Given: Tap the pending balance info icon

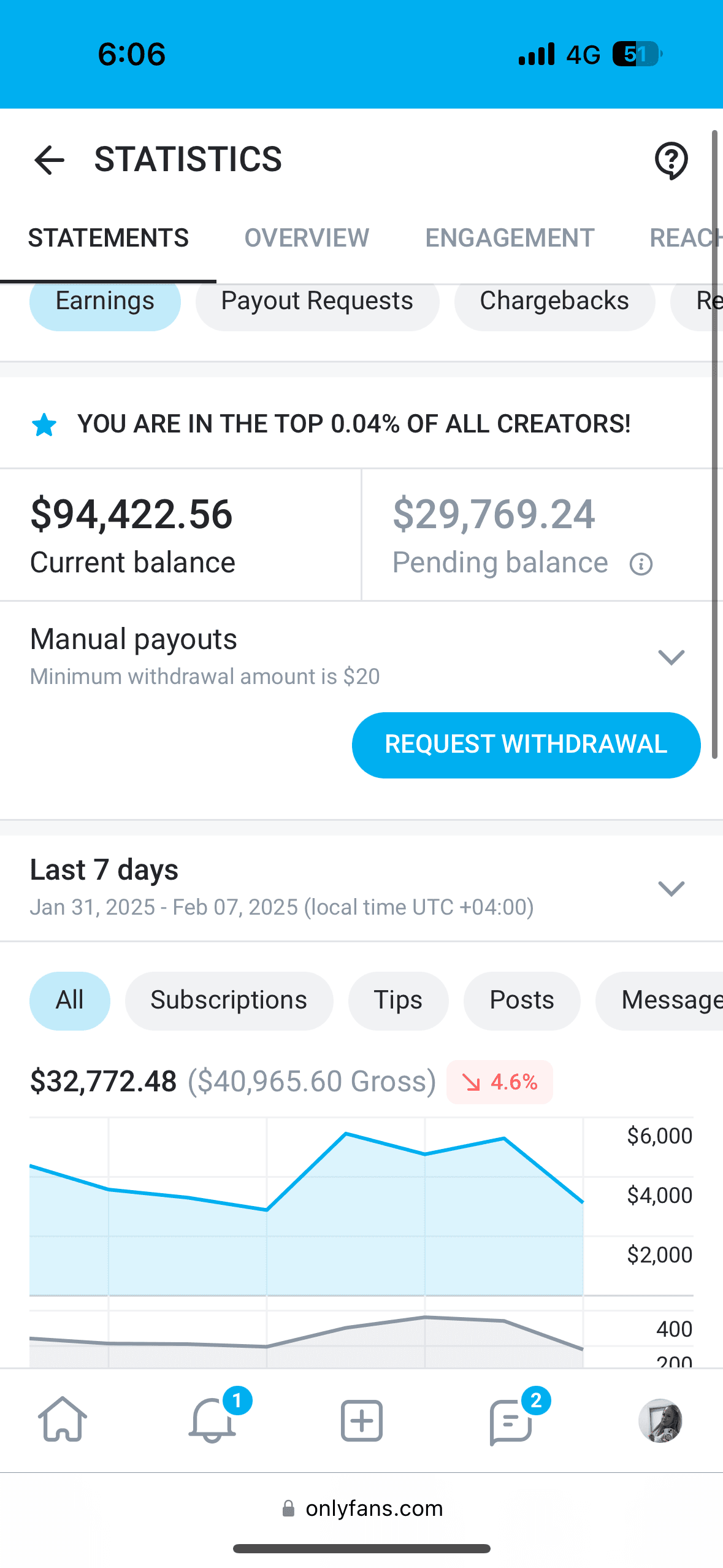Looking at the screenshot, I should point(641,564).
